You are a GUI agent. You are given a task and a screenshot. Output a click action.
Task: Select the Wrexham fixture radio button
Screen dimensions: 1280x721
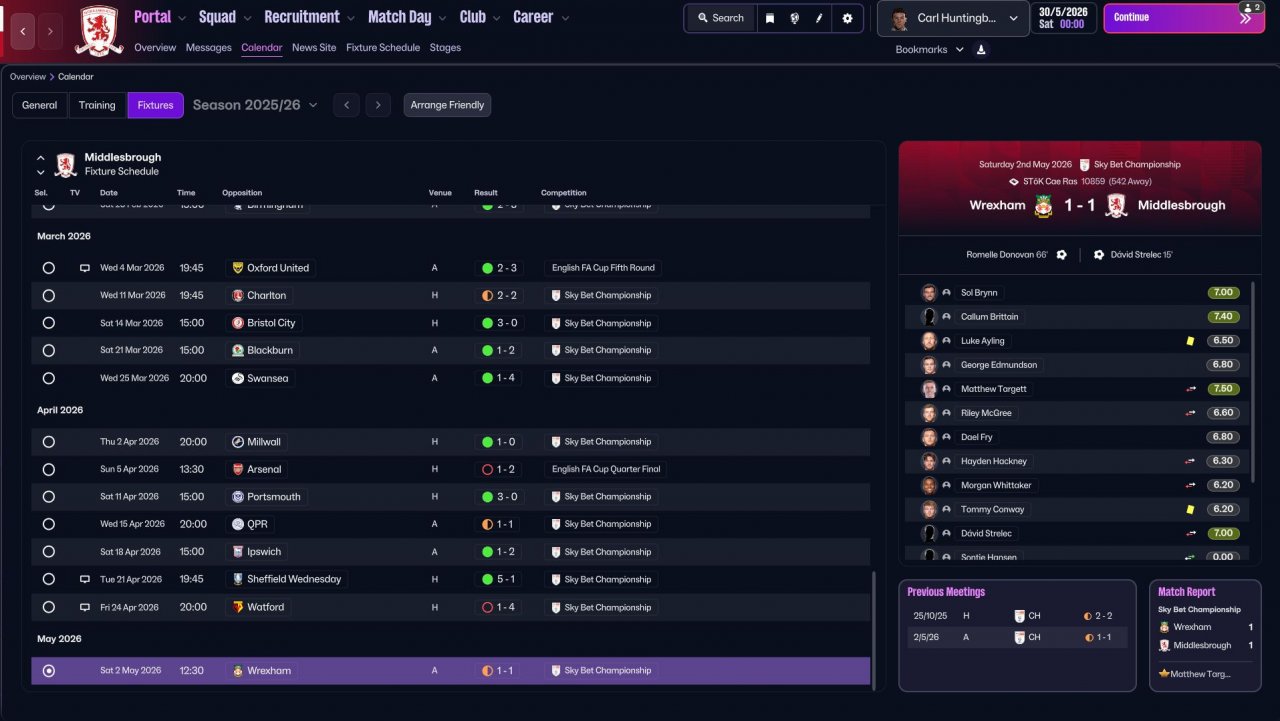pos(48,671)
